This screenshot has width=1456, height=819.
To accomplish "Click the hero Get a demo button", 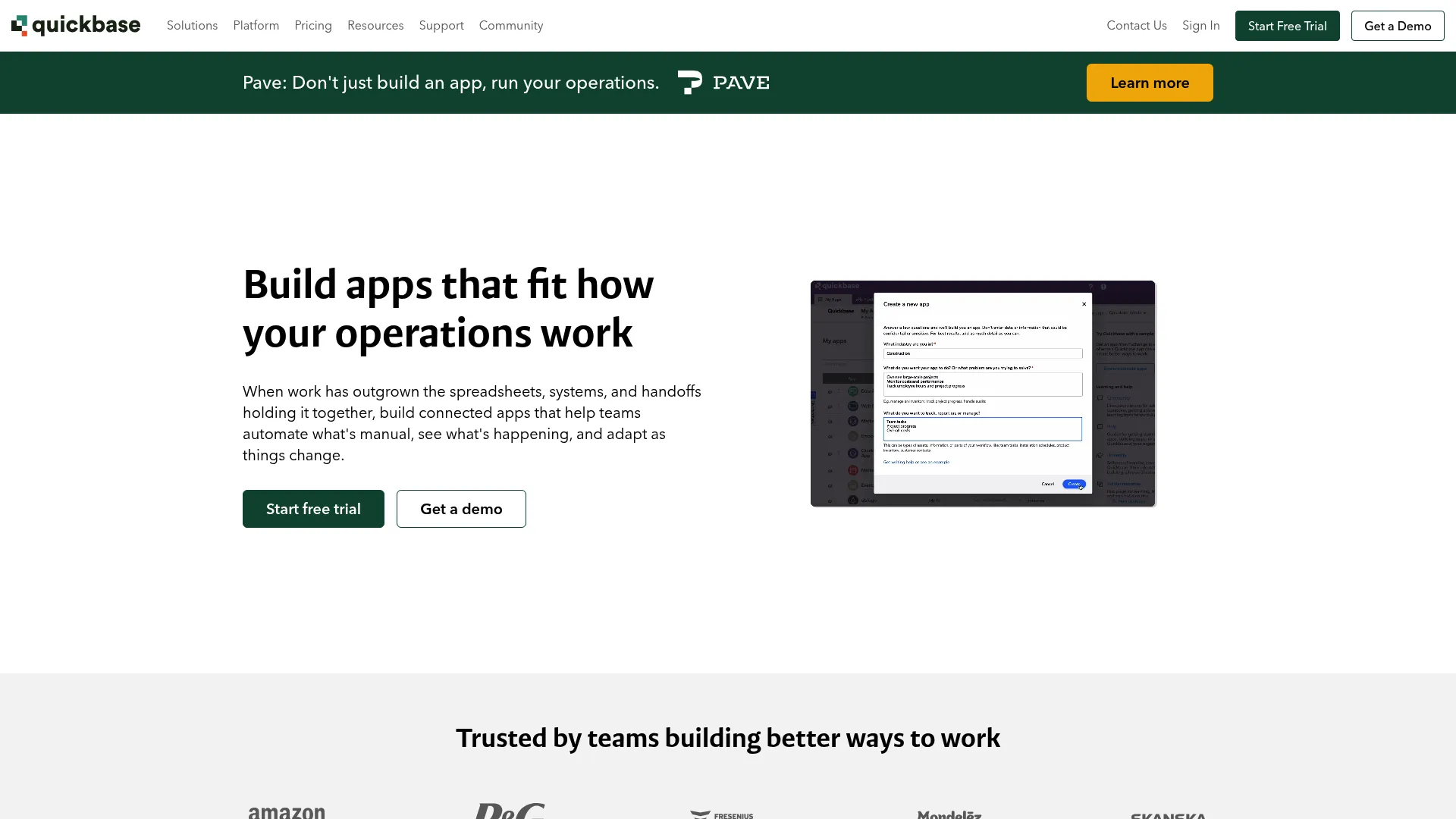I will coord(461,509).
